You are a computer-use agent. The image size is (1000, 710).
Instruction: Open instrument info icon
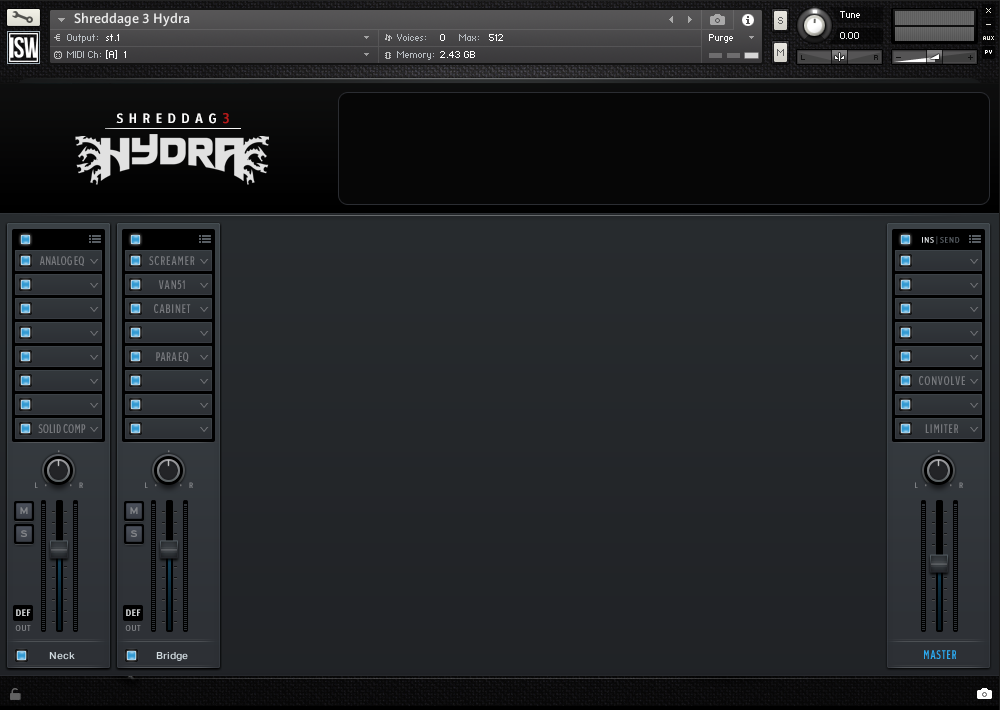[x=747, y=20]
